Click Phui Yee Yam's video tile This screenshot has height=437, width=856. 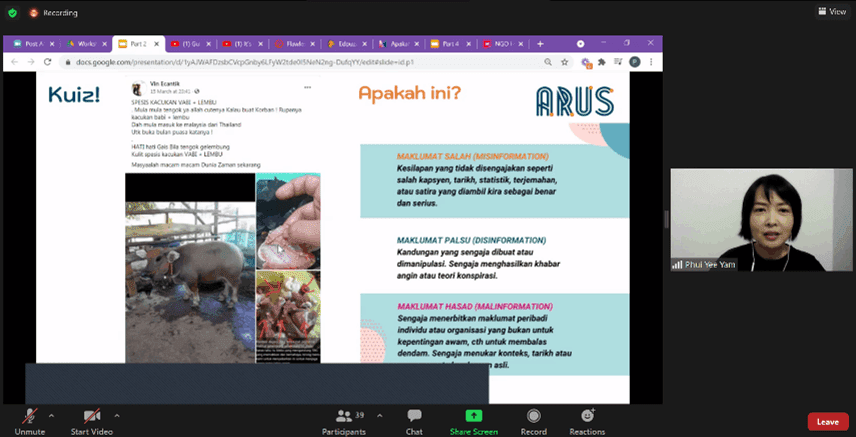point(761,220)
